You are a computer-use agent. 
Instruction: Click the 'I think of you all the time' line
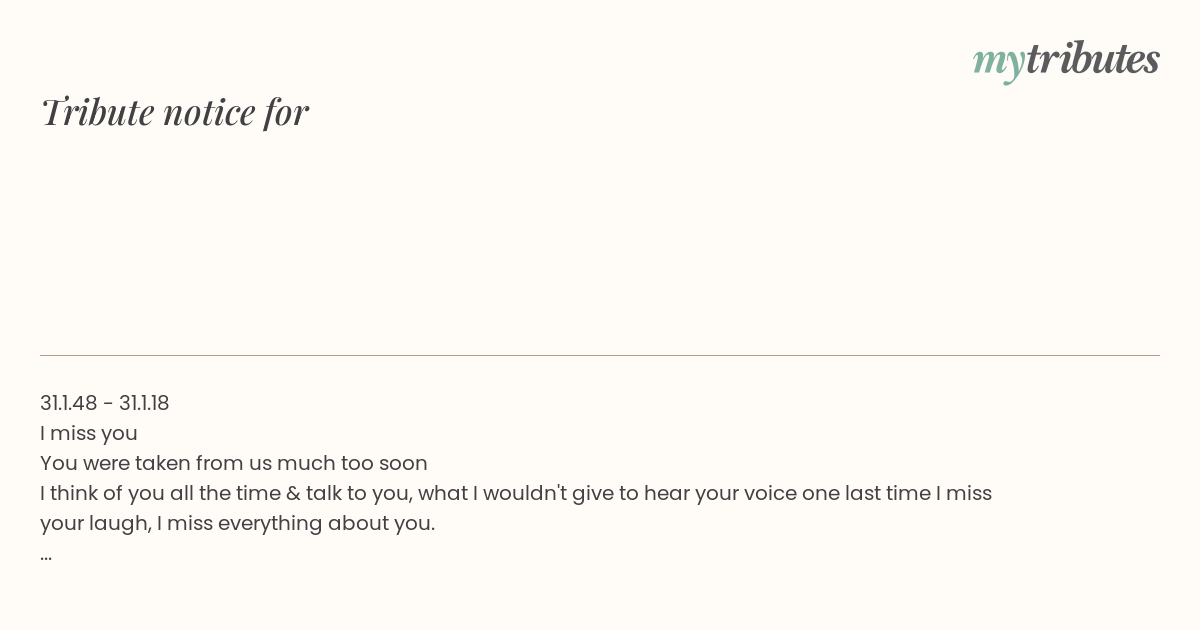516,493
